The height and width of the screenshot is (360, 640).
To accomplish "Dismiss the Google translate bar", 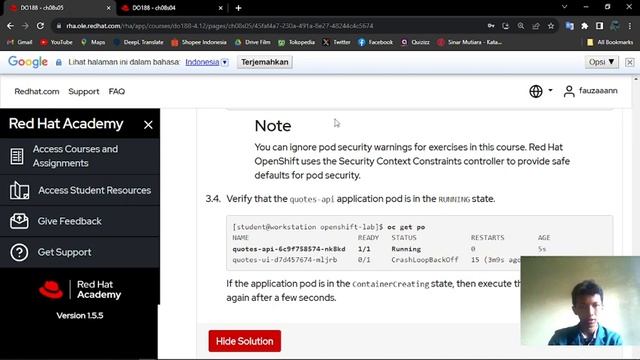I will click(x=629, y=62).
